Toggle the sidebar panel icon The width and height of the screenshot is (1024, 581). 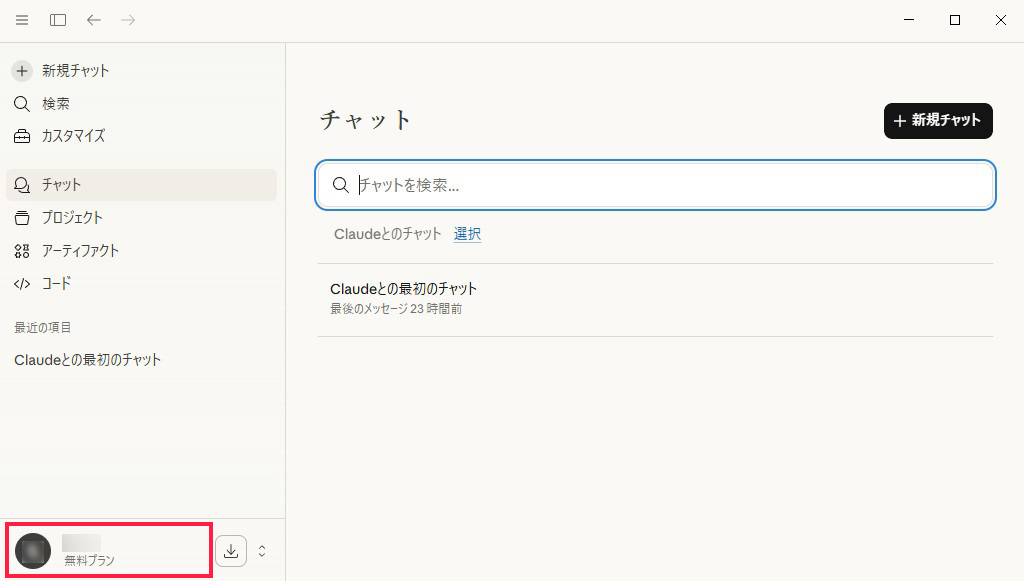click(x=57, y=19)
